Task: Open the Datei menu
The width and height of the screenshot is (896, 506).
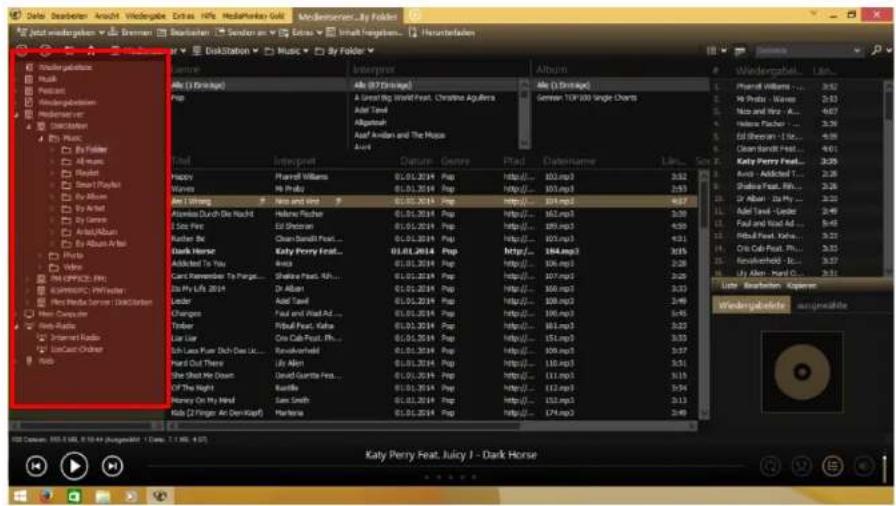Action: (35, 16)
